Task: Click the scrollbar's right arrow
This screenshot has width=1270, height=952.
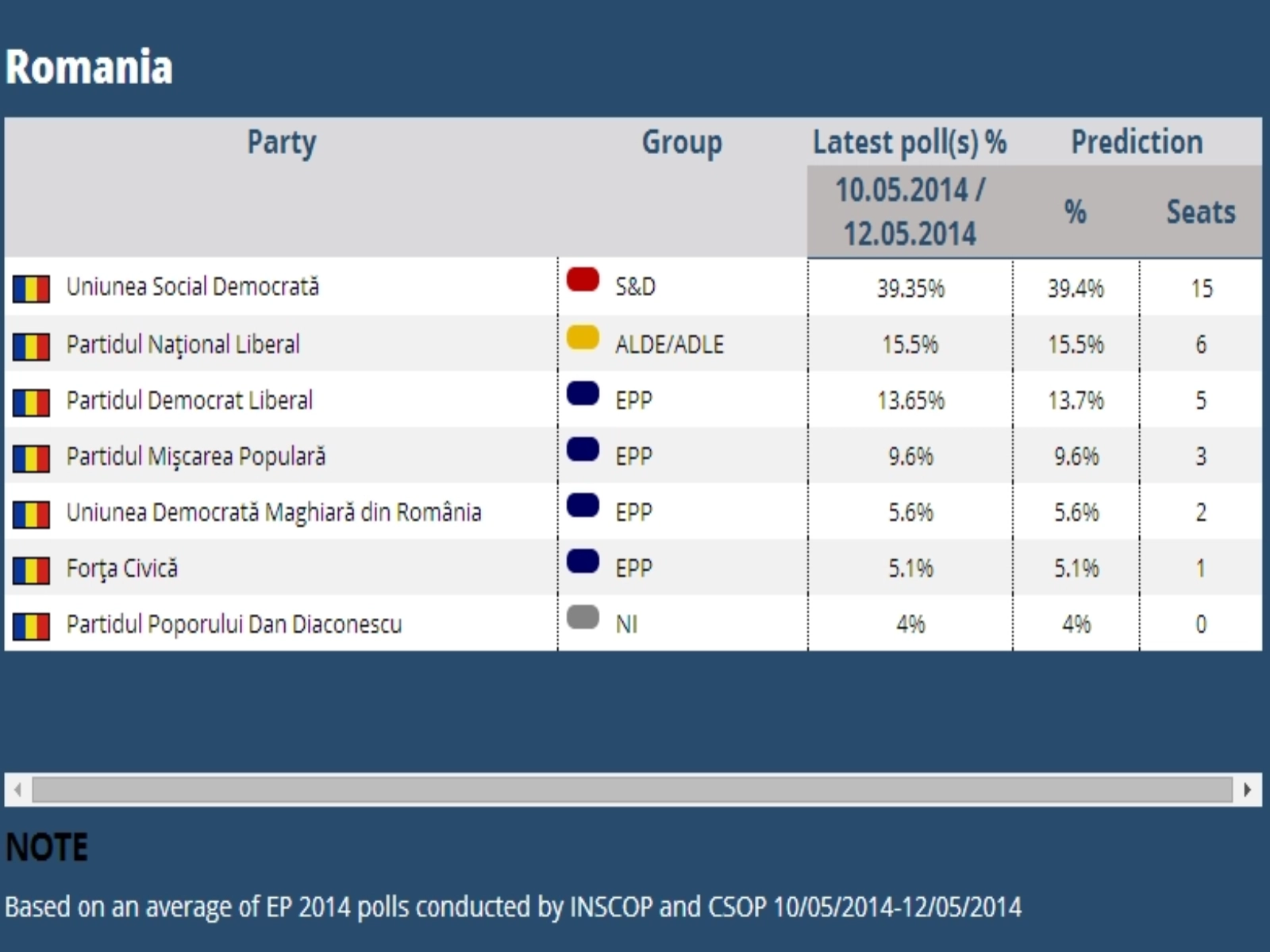Action: (1248, 789)
